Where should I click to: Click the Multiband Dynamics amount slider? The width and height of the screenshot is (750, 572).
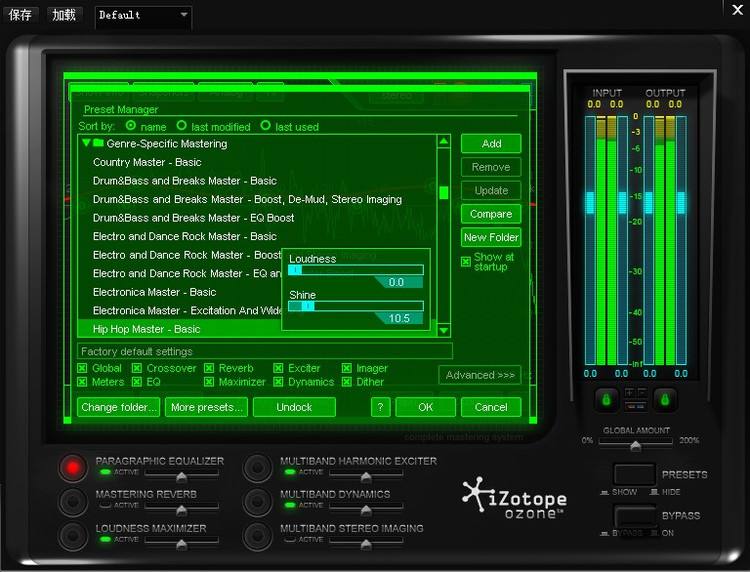[x=366, y=509]
